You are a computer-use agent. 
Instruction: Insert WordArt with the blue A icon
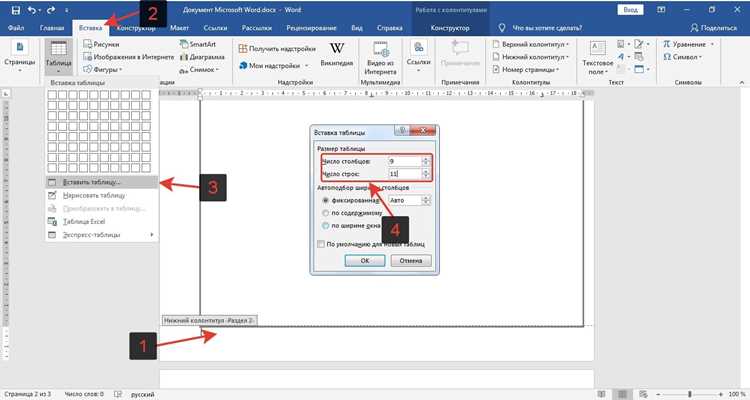(621, 57)
